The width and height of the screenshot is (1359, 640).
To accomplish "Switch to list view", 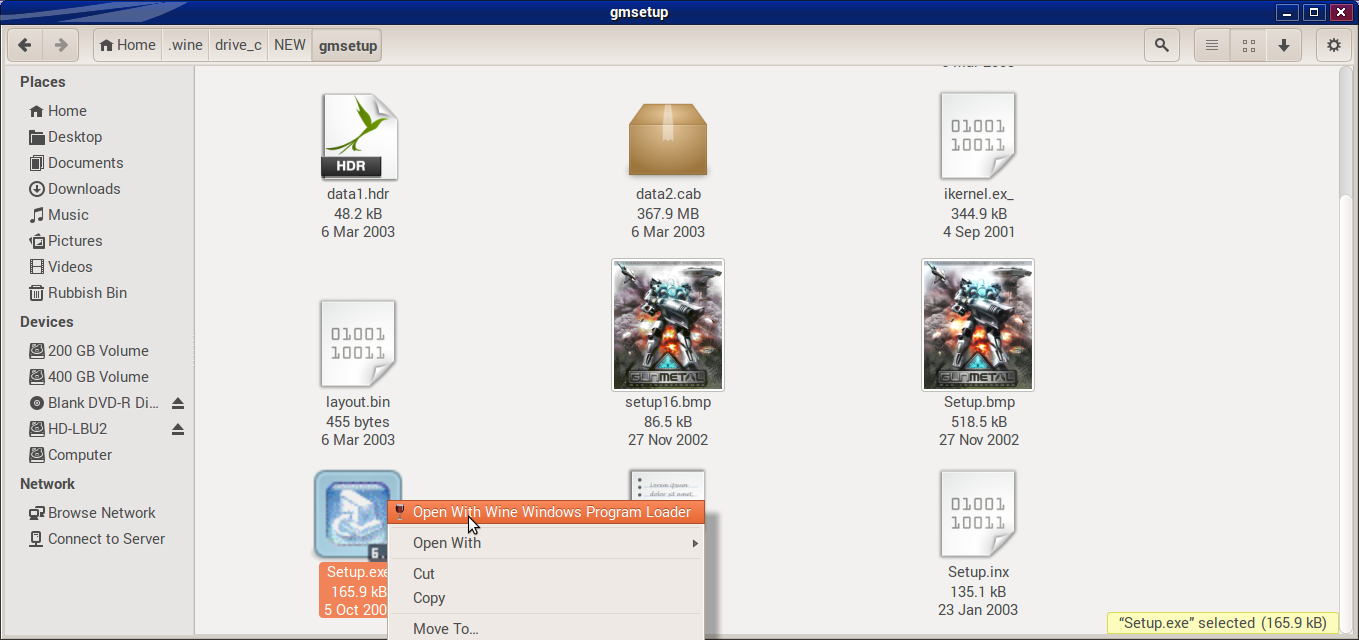I will coord(1212,45).
